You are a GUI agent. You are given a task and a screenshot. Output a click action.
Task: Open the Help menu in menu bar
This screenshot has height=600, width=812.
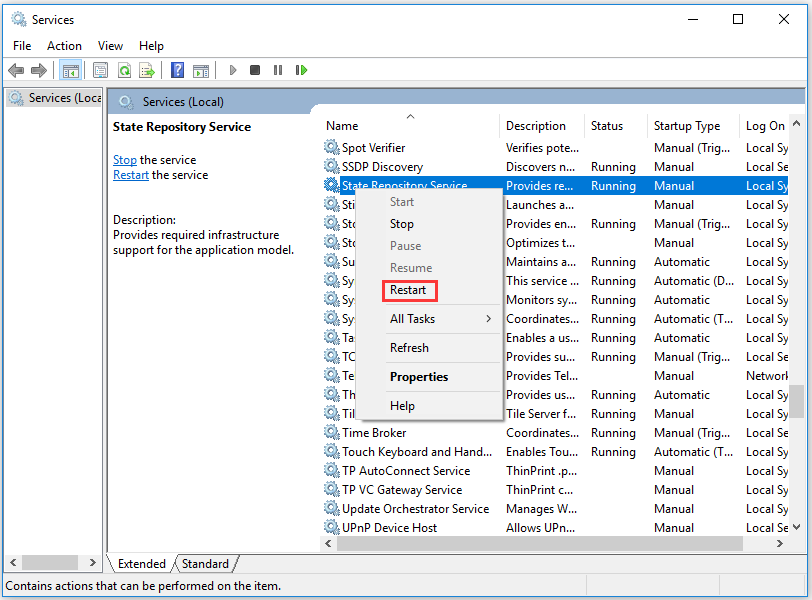151,46
